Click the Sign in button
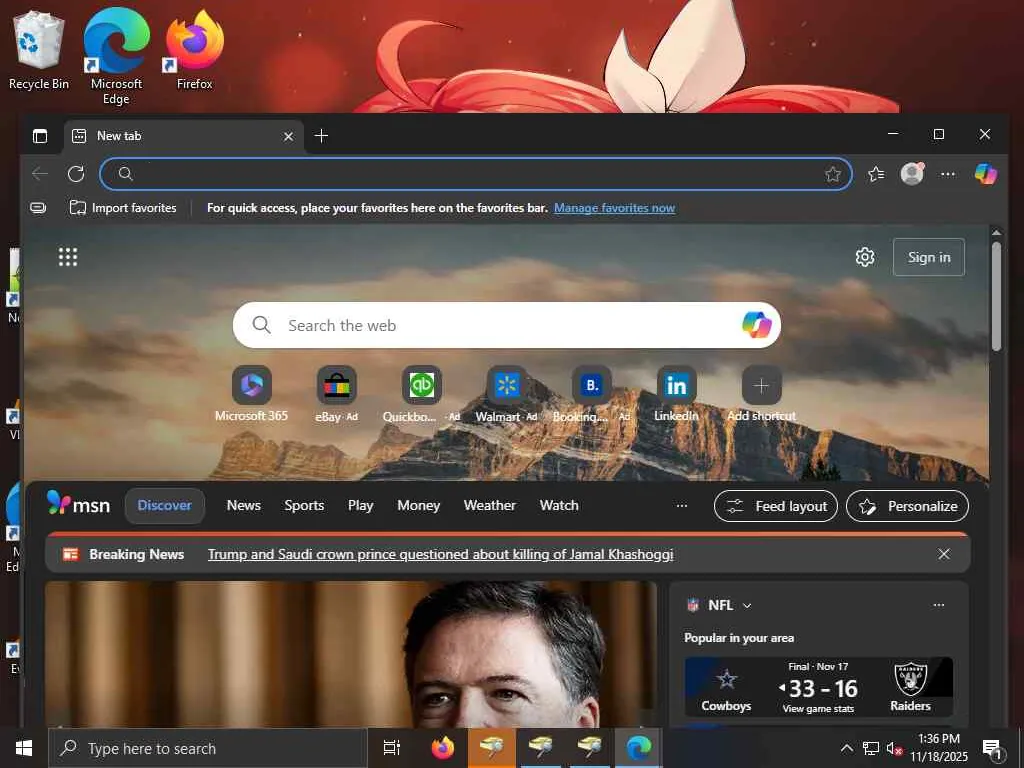 coord(928,257)
